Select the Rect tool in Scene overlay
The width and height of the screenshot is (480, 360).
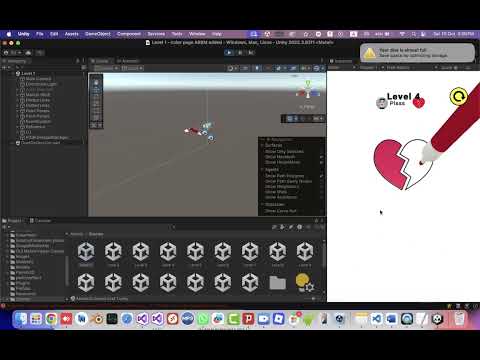click(96, 111)
